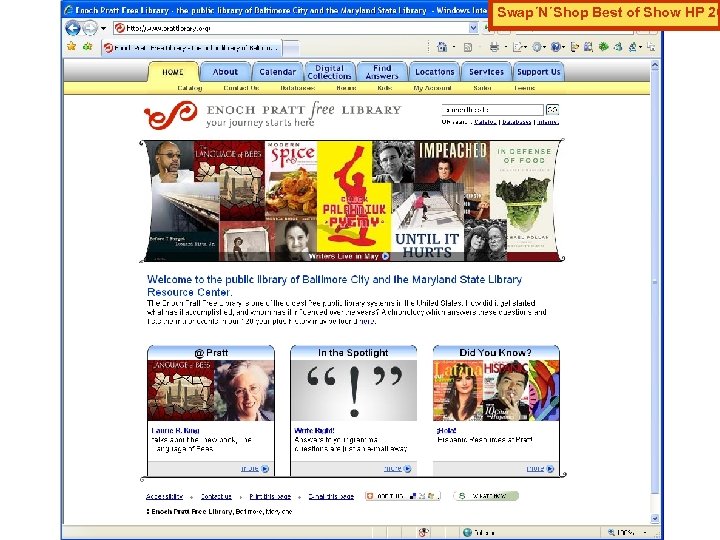720x540 pixels.
Task: Click the more arrow in Did You Know panel
Action: (550, 469)
